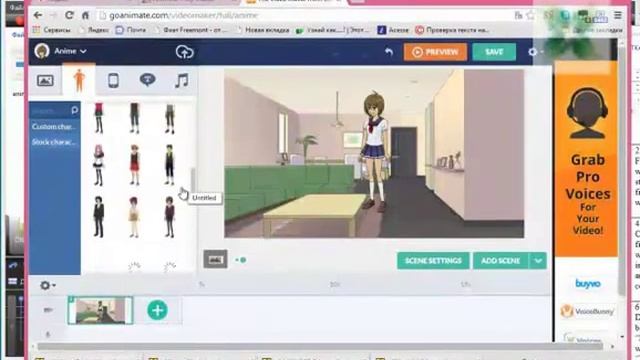Open the Access bookmark
Screen dimensions: 640x360
393,30
